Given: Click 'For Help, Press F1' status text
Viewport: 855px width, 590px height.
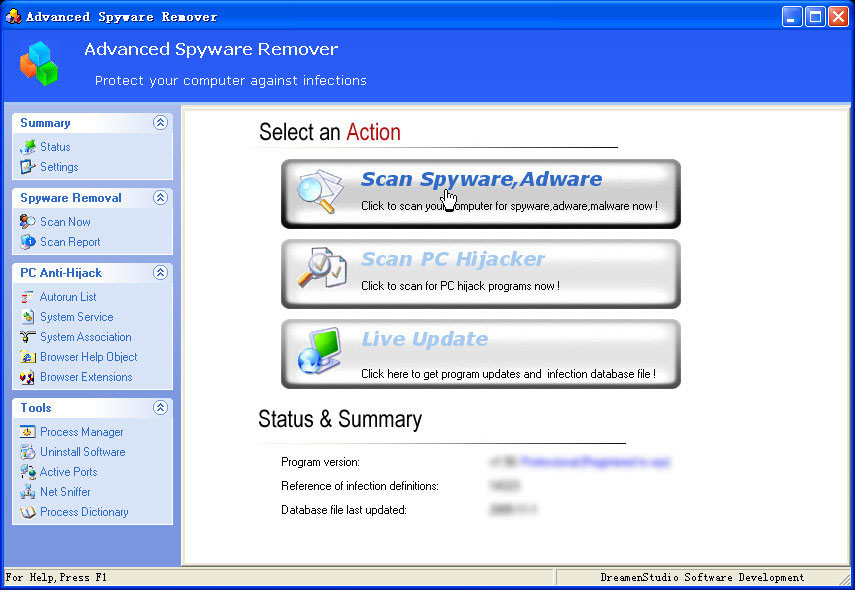Looking at the screenshot, I should click(x=56, y=577).
